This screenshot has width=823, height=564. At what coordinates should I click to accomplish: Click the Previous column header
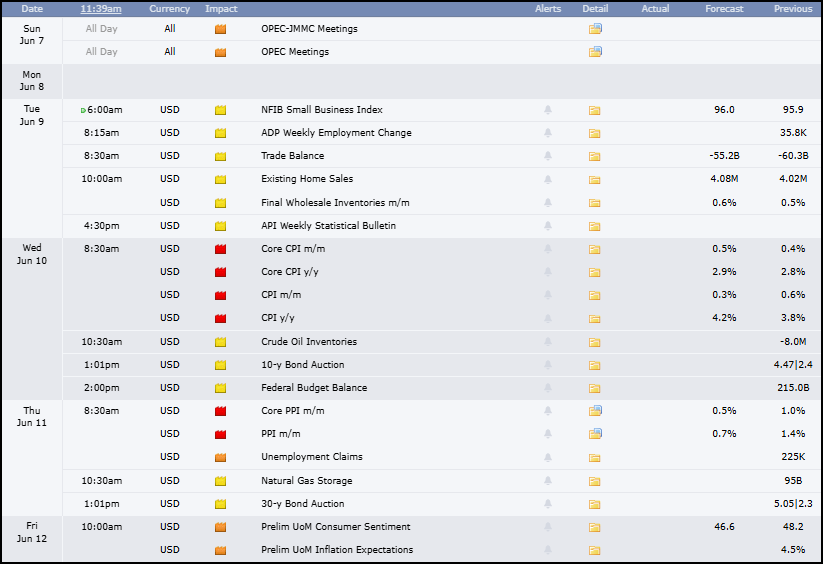(793, 9)
